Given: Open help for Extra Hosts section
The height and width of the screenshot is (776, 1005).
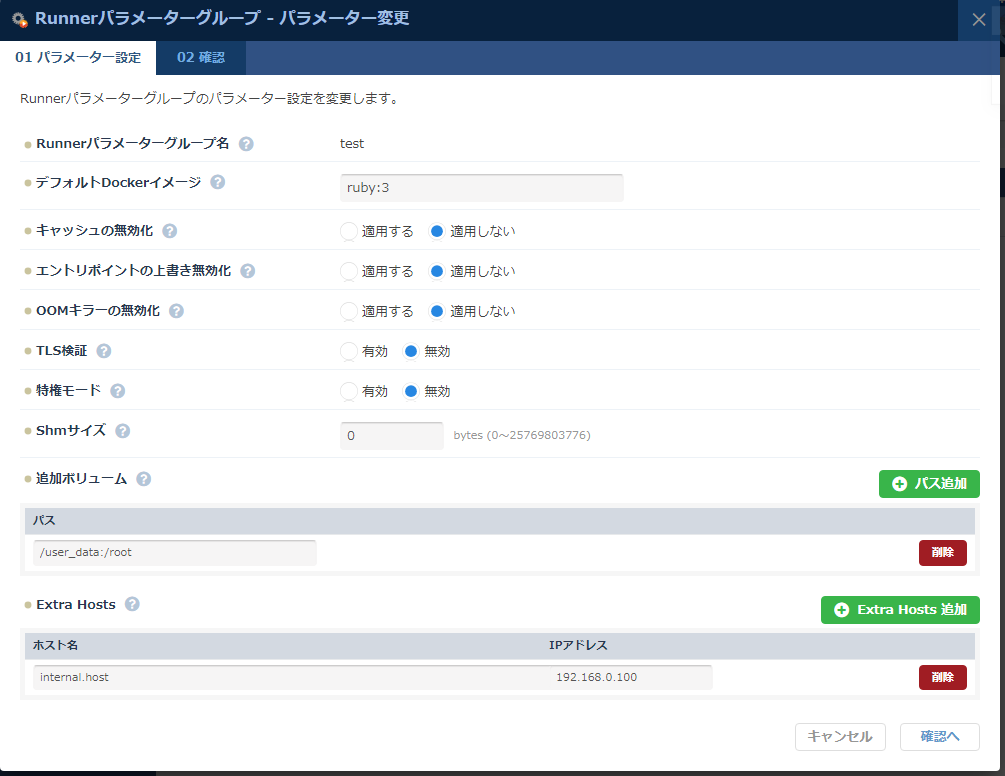Looking at the screenshot, I should pos(134,604).
